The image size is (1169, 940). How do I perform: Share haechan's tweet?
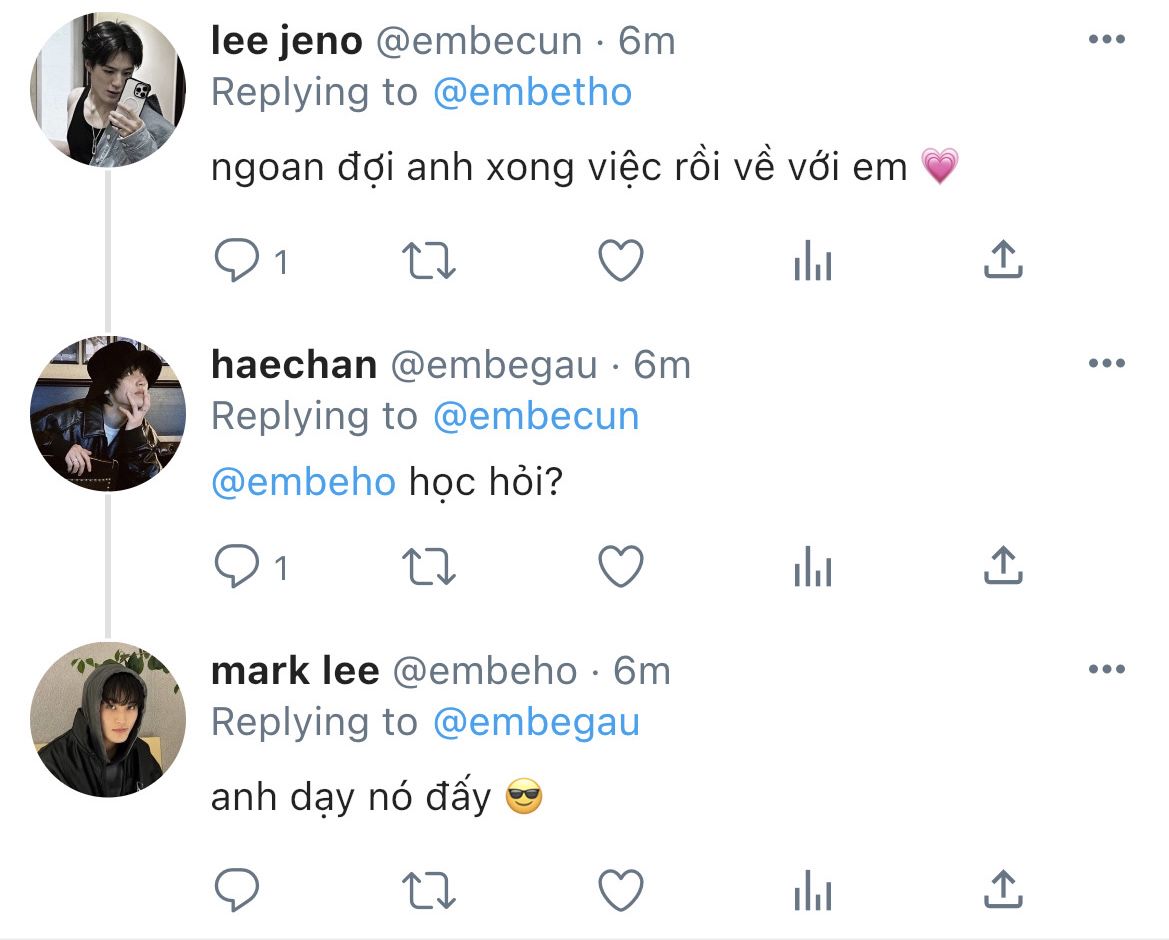(x=1002, y=567)
